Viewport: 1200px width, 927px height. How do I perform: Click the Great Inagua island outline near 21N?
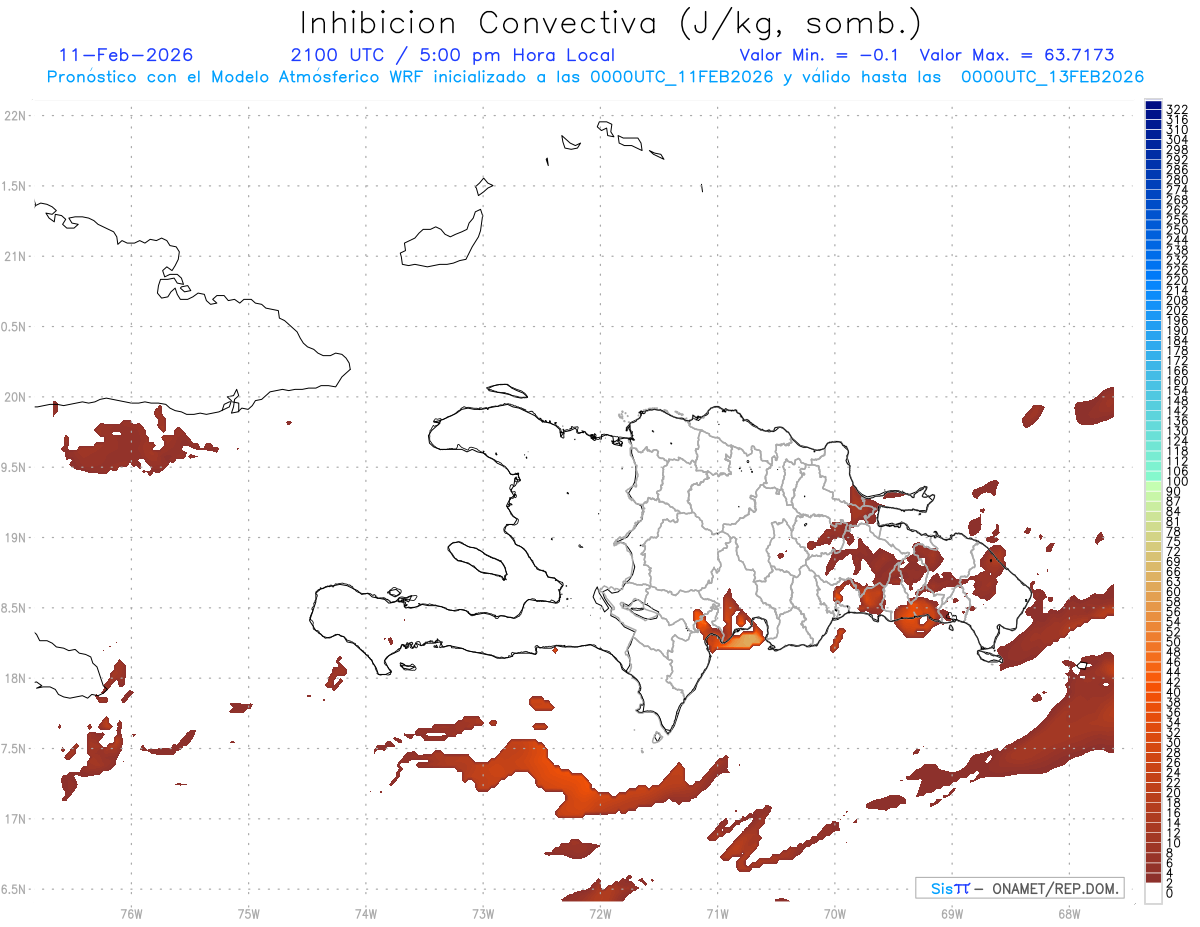point(442,238)
